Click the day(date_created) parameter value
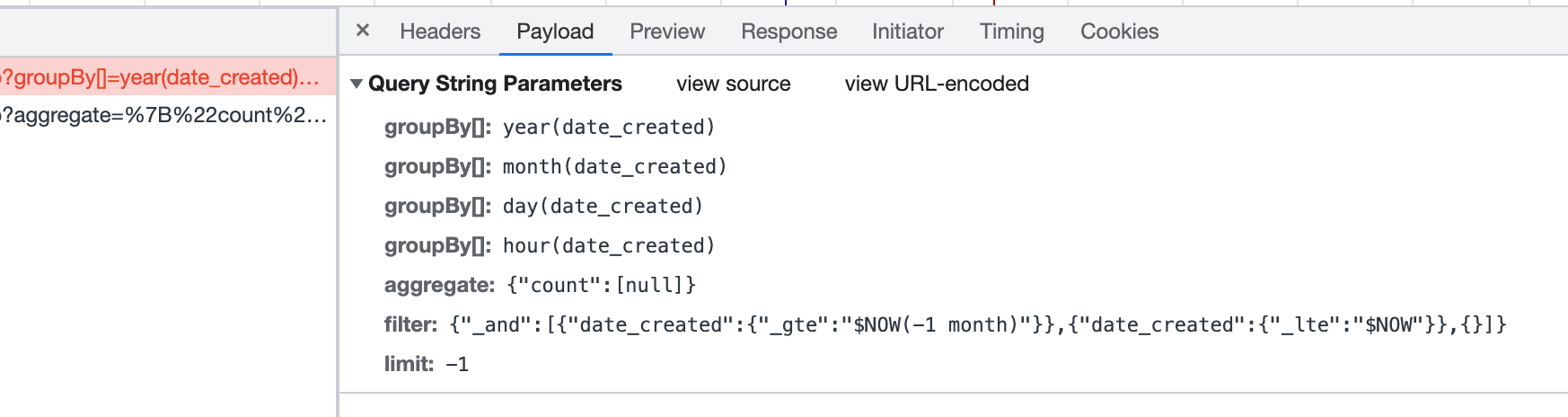Screen dimensions: 1568x417 click(603, 206)
